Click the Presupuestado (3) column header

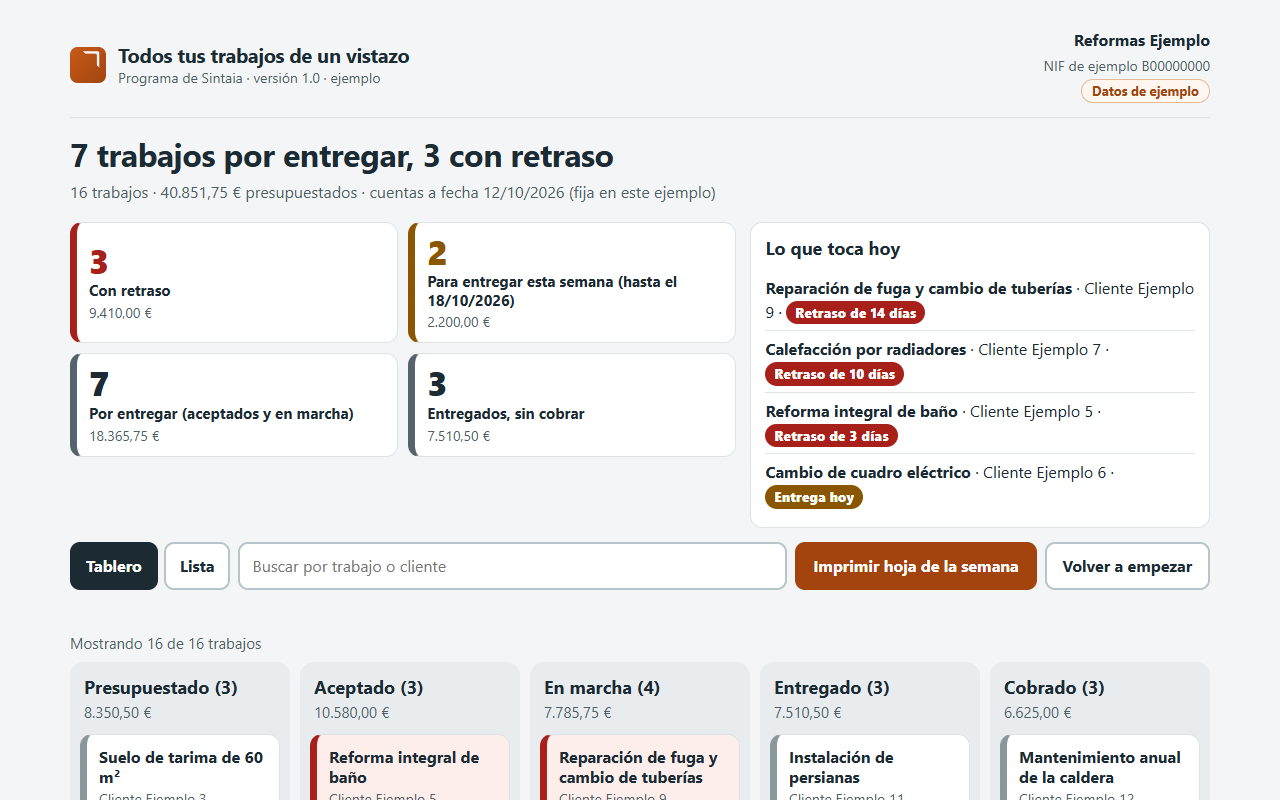point(161,688)
